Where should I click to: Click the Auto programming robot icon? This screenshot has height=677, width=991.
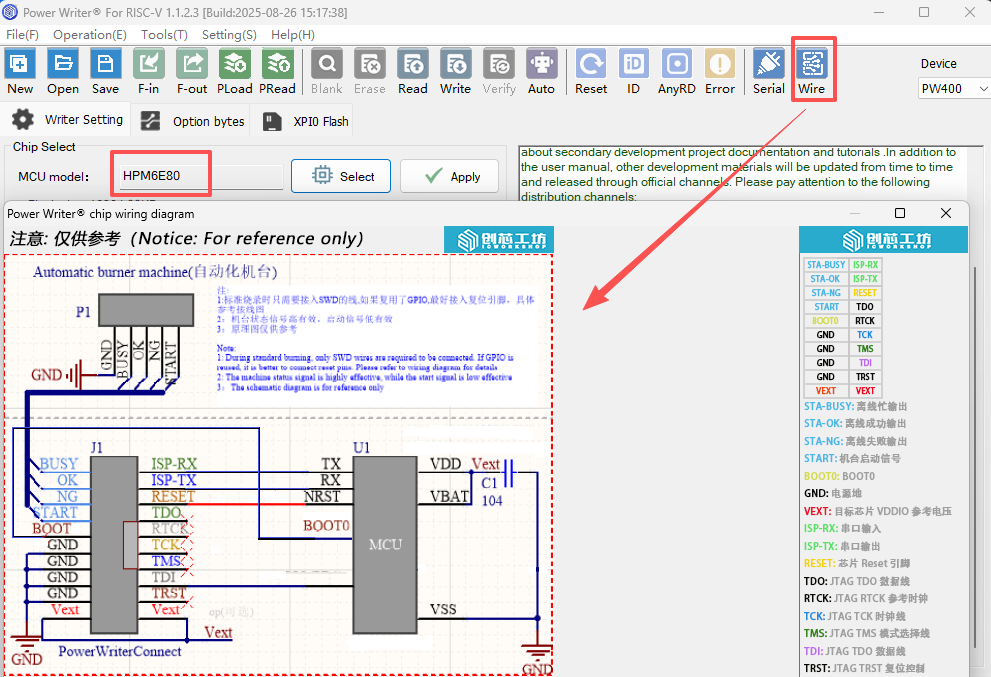click(x=542, y=72)
